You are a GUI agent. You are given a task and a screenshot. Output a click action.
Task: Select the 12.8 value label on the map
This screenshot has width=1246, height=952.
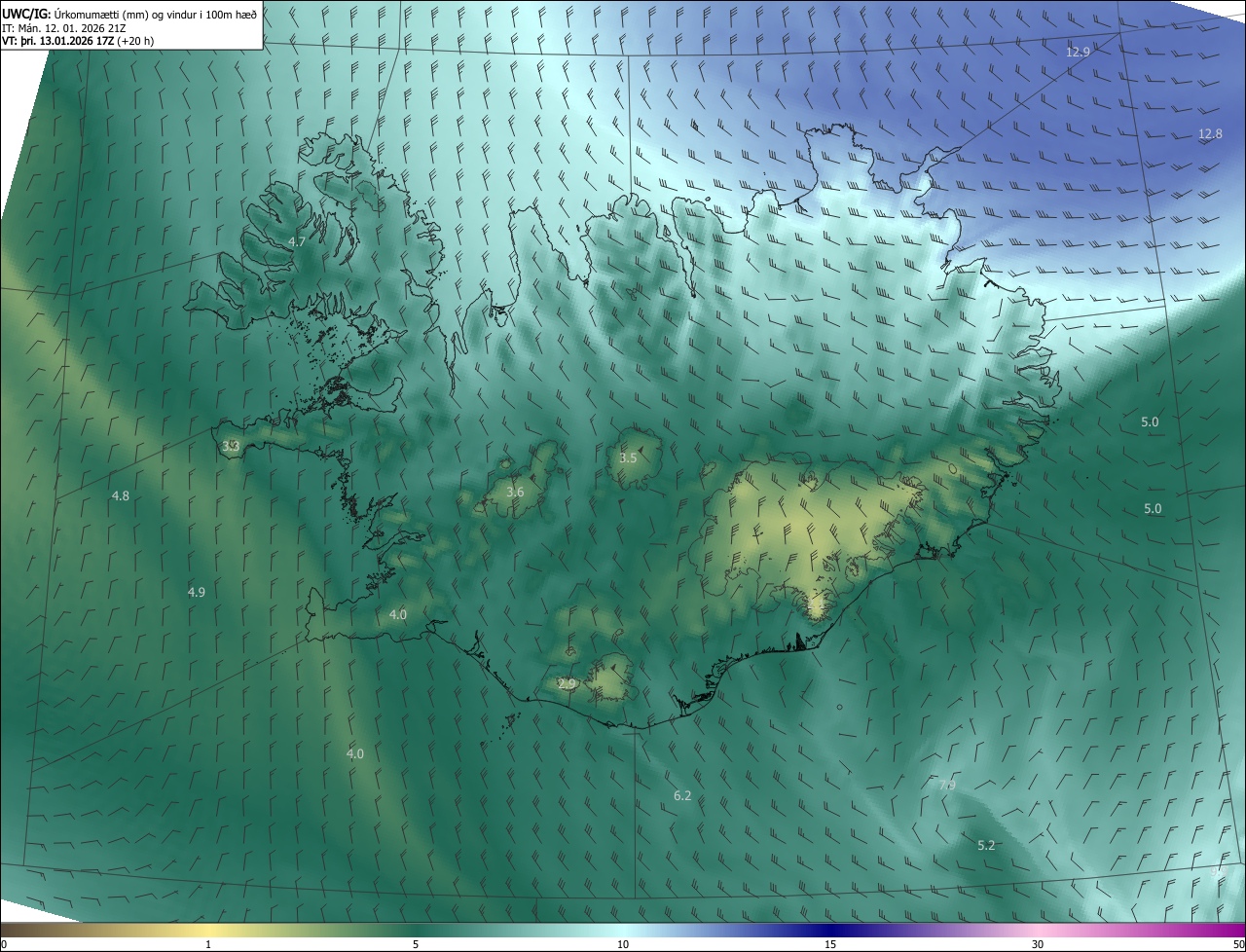coord(1210,133)
